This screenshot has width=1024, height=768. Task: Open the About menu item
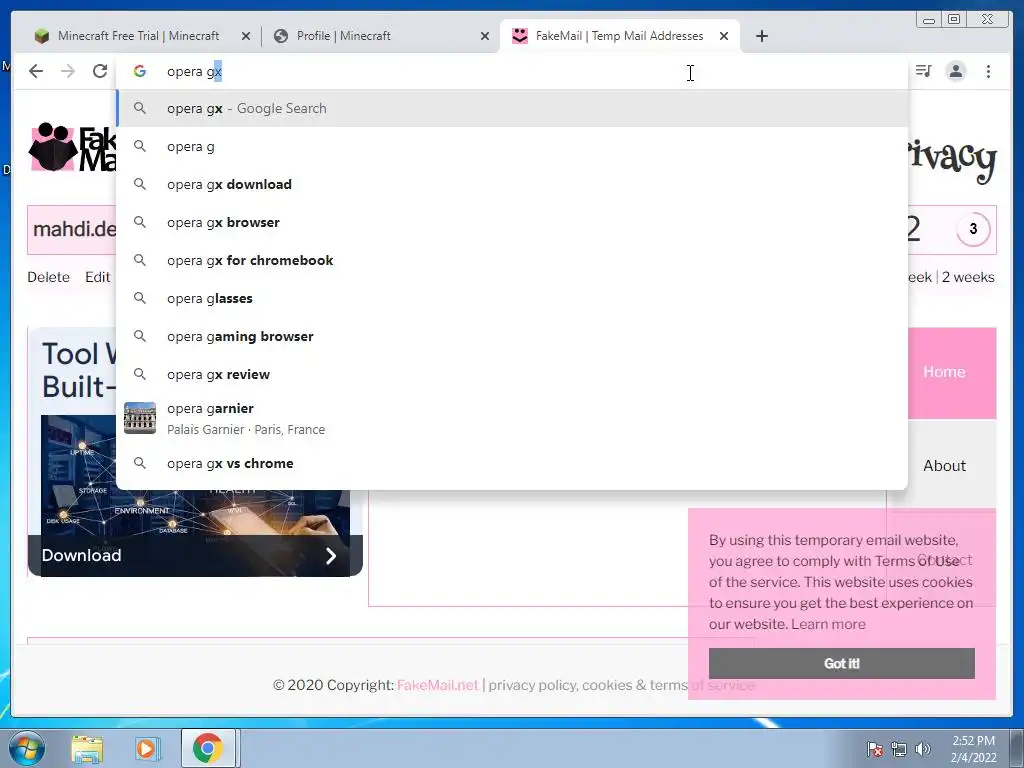coord(944,466)
